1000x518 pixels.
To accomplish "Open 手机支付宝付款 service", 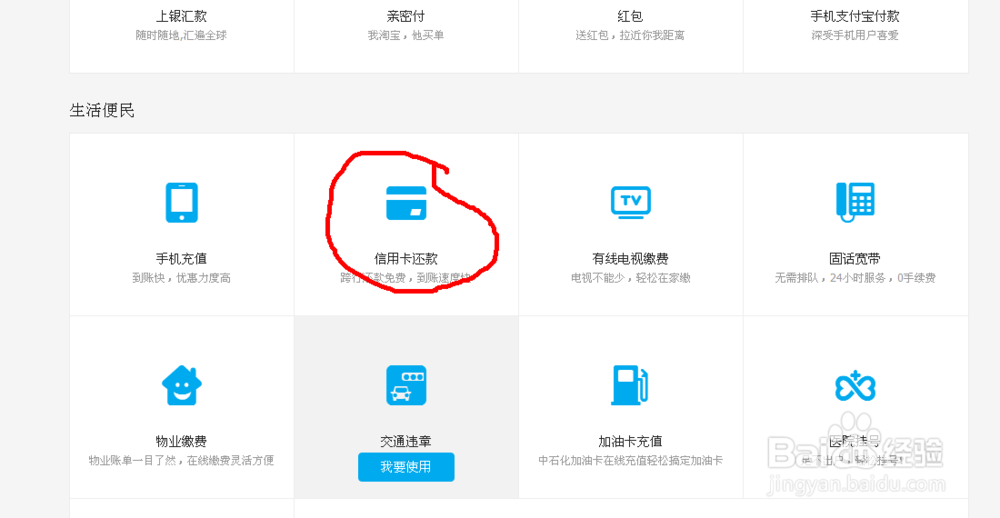I will pyautogui.click(x=855, y=17).
